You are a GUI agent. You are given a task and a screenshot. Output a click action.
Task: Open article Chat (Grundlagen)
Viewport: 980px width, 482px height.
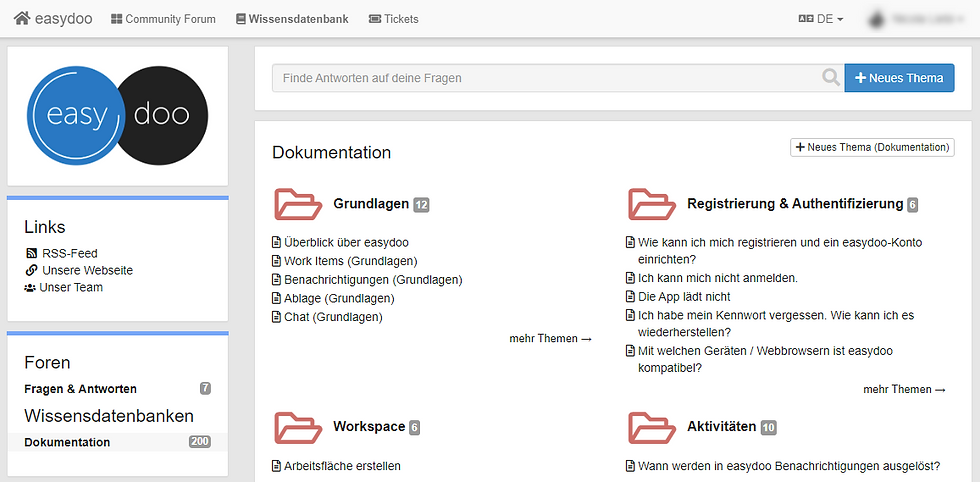coord(333,317)
